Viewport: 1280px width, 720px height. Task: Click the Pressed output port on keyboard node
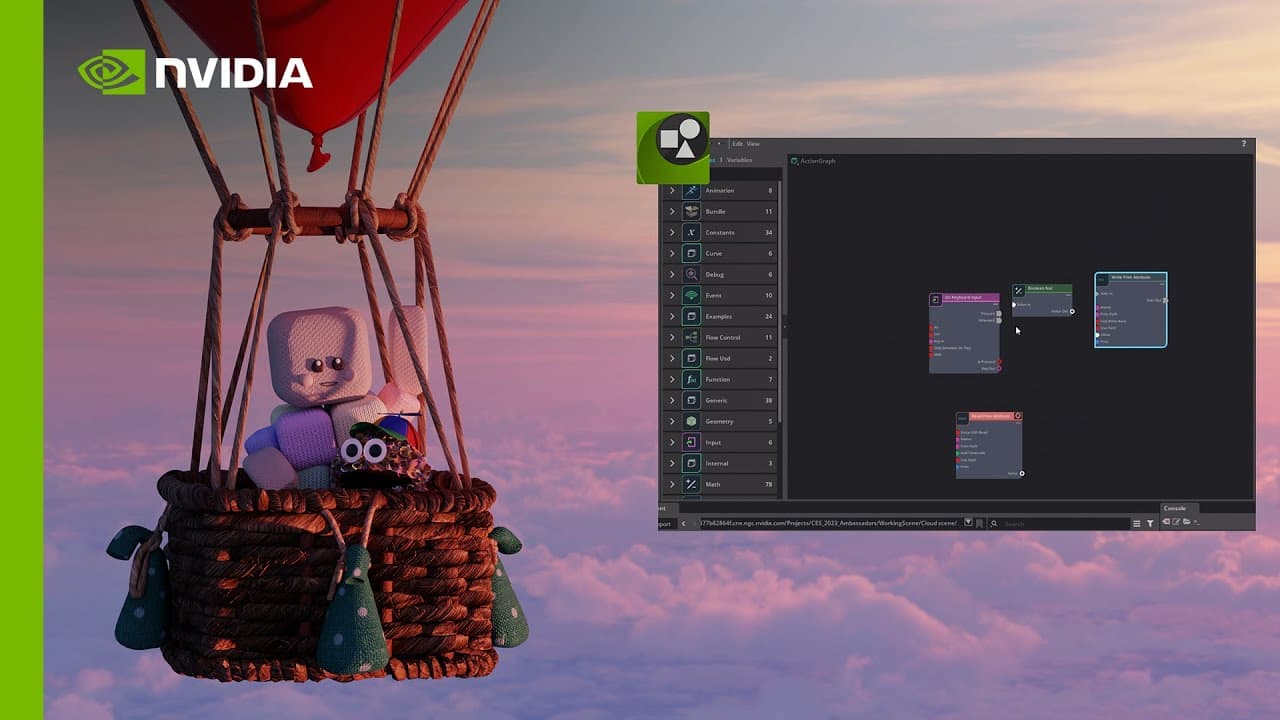[999, 313]
